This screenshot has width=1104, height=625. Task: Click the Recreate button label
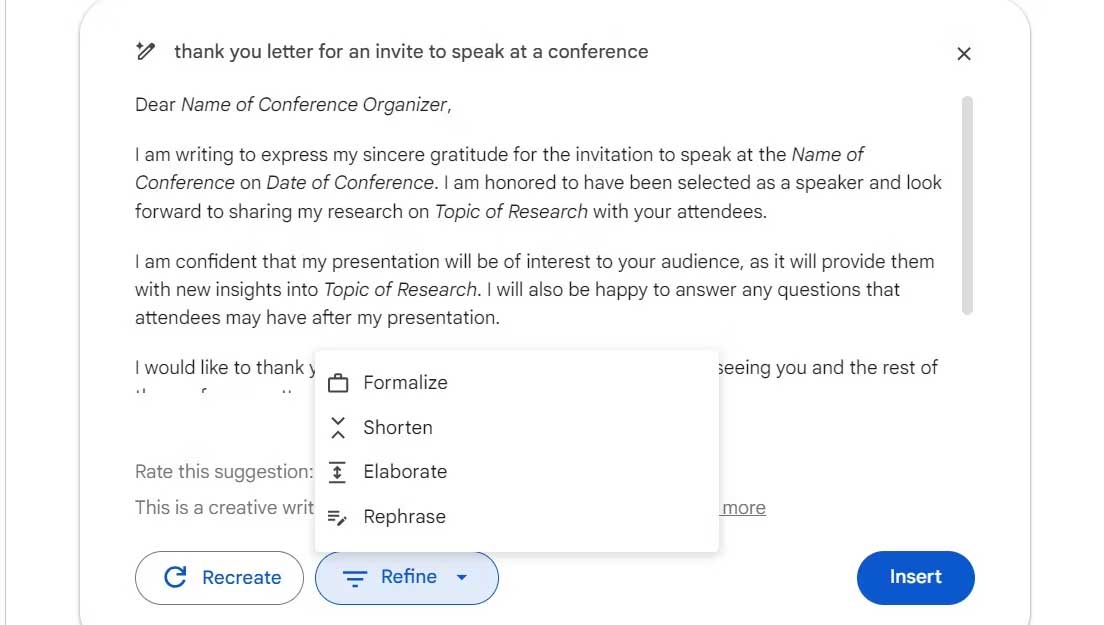[241, 578]
